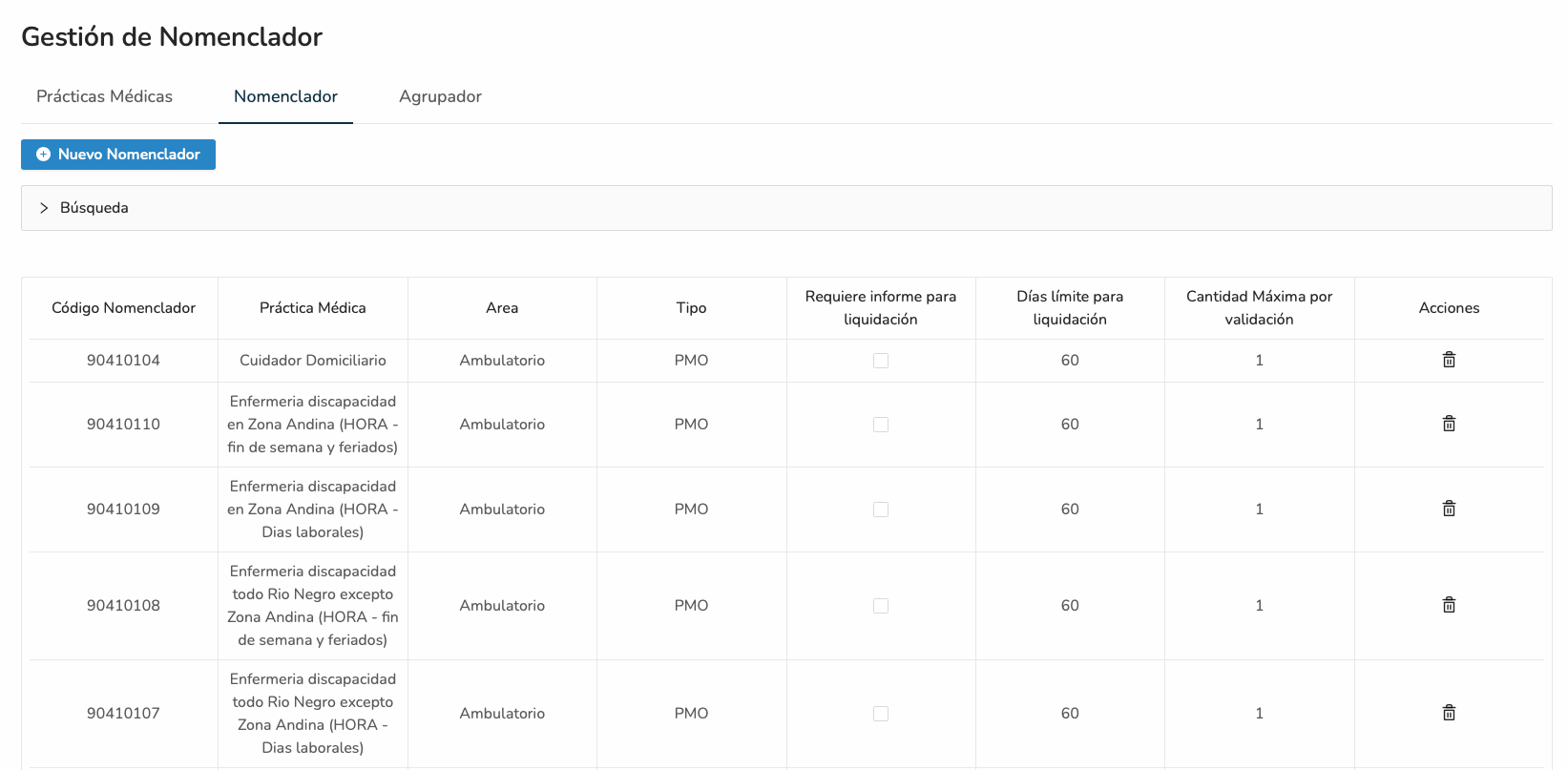Open the Prácticas Médicas tab
This screenshot has width=1568, height=770.
[x=104, y=96]
